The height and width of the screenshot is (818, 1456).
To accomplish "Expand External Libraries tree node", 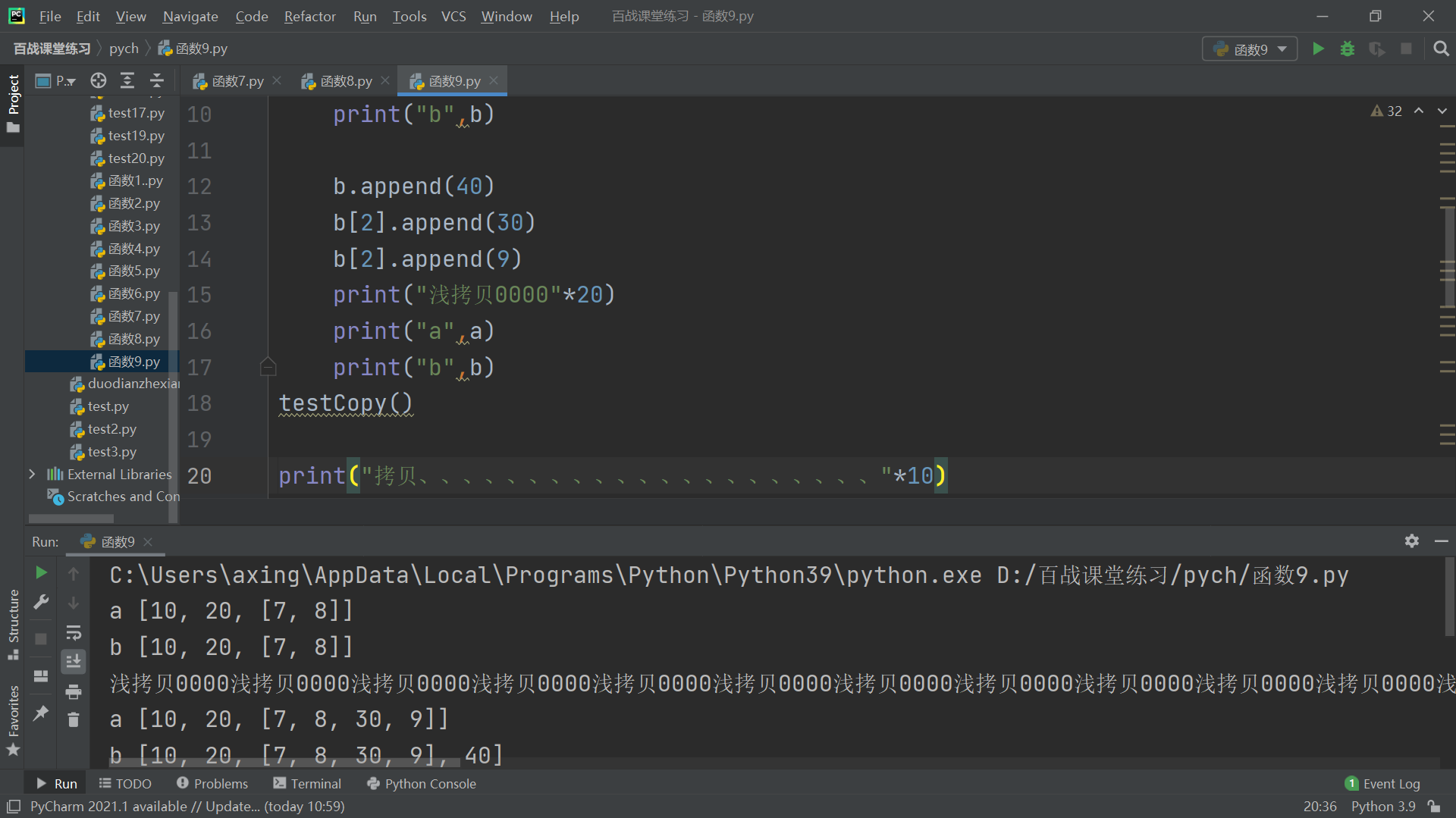I will click(32, 475).
